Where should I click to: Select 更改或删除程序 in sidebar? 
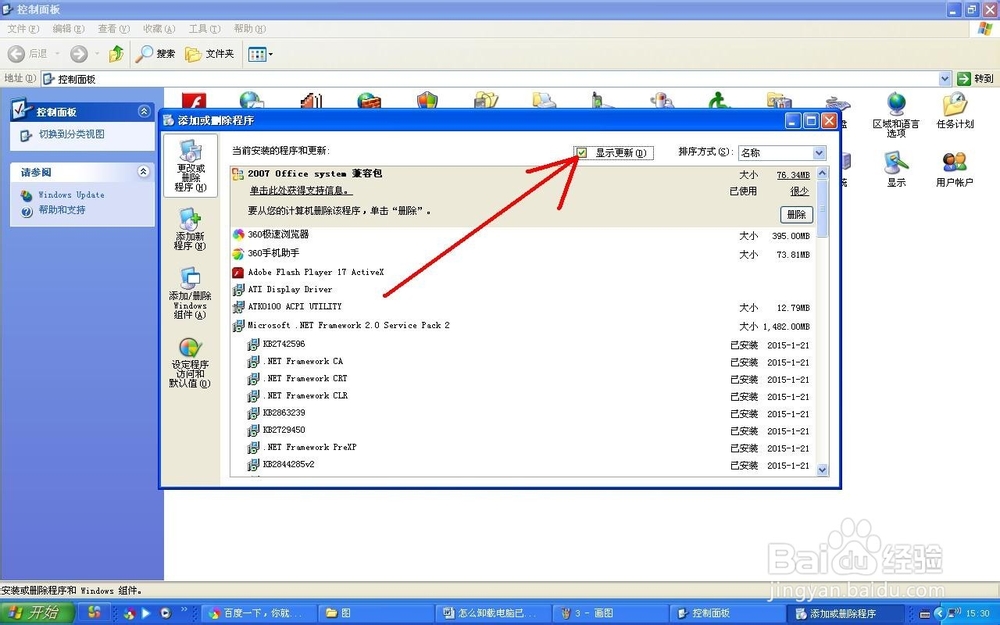tap(190, 166)
